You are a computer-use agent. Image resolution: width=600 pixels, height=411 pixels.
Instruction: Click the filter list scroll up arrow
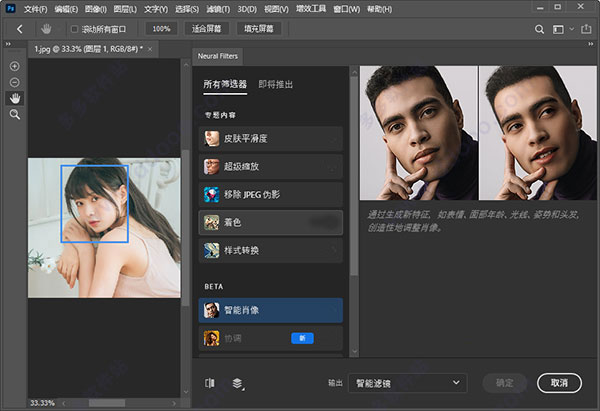click(354, 72)
